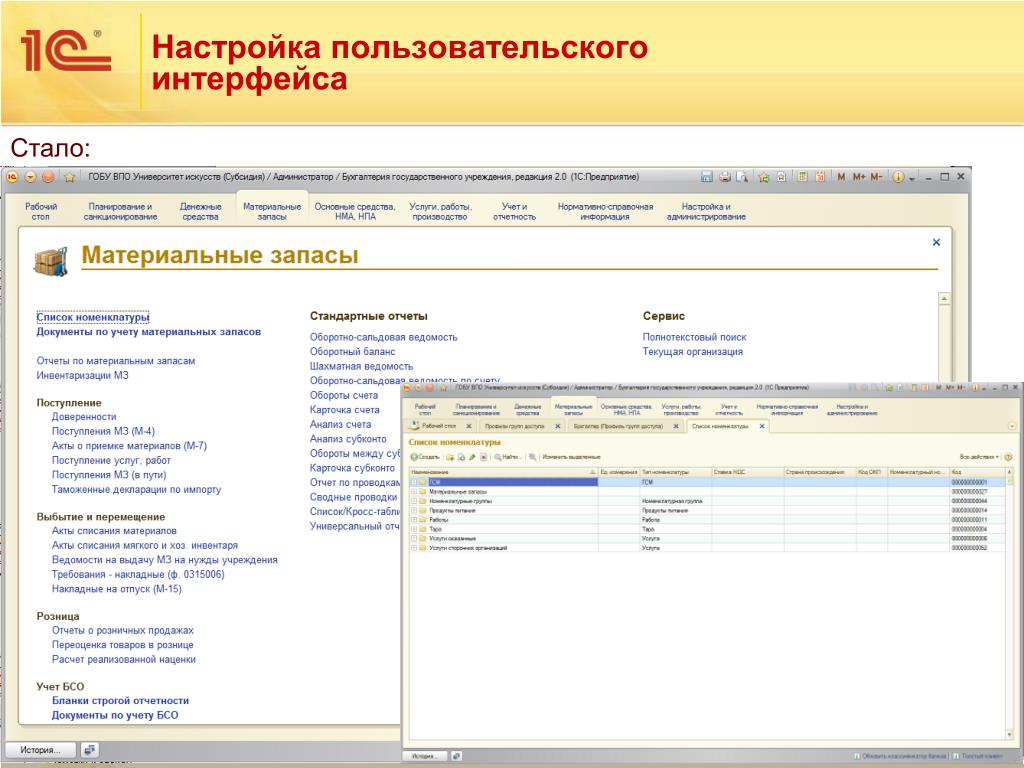Click the 1C main menu icon in the back window
Image resolution: width=1024 pixels, height=768 pixels.
point(12,177)
